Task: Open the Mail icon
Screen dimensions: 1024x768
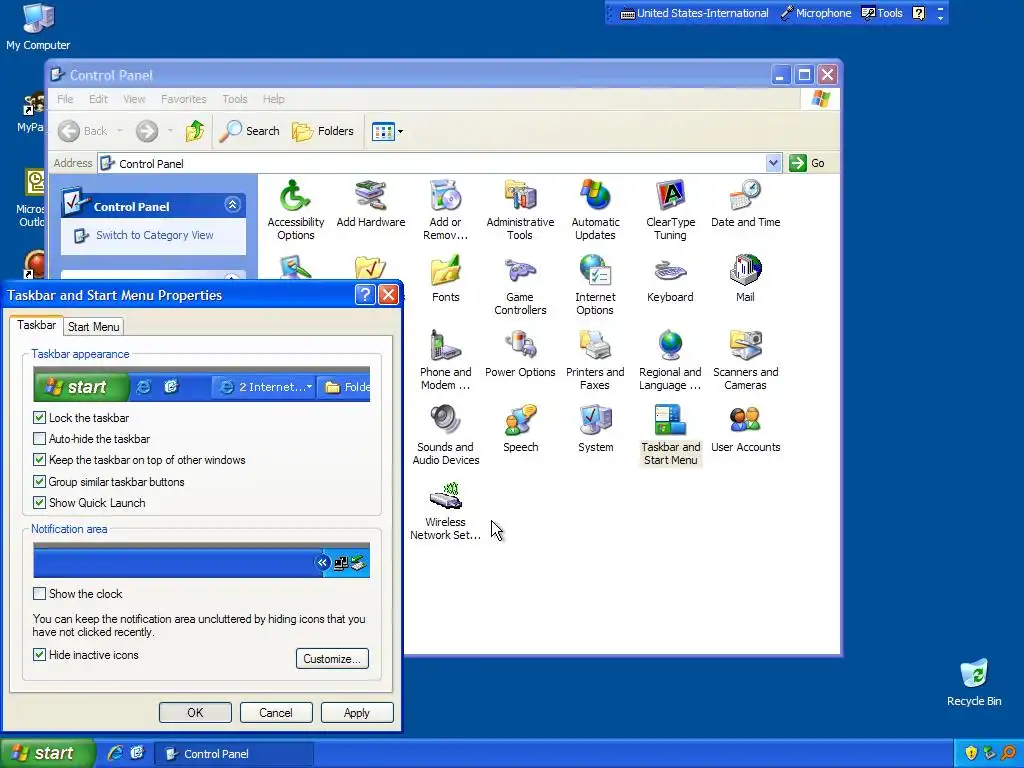Action: (745, 279)
